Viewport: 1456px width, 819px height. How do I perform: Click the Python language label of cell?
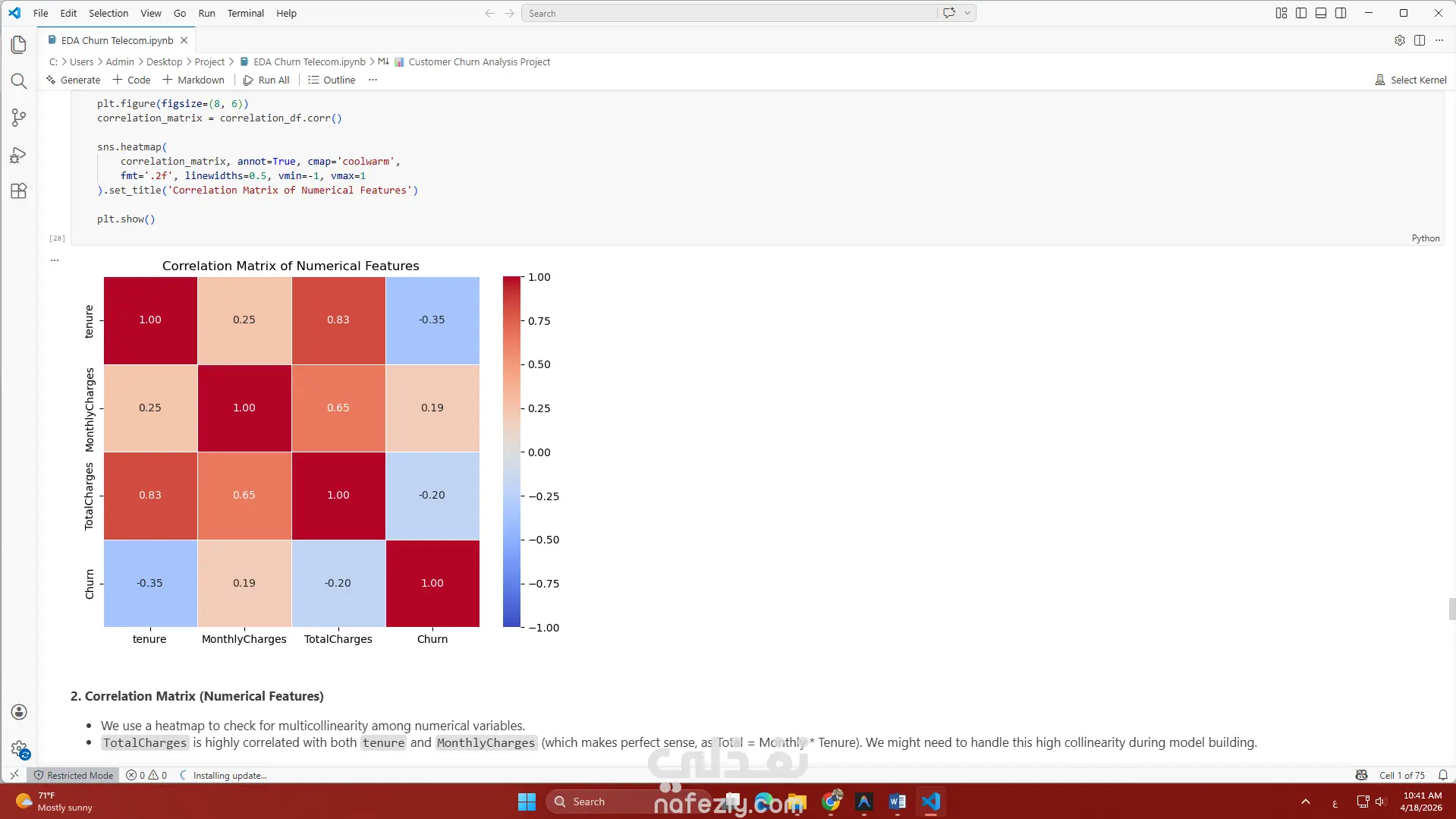[x=1426, y=238]
